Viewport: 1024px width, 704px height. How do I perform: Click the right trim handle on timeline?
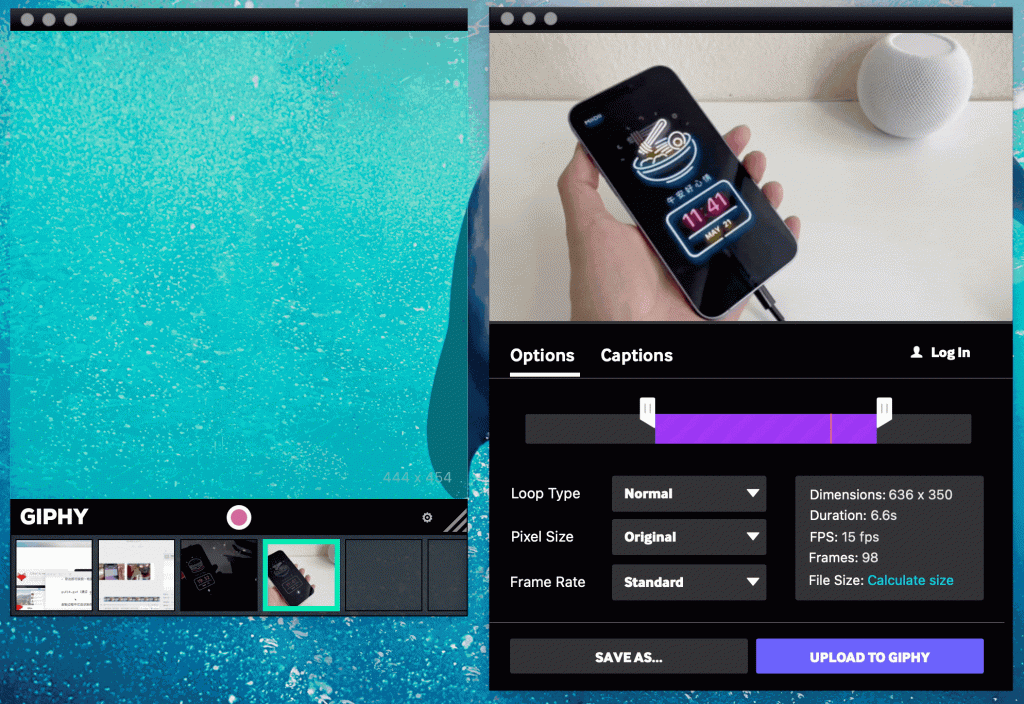[884, 410]
